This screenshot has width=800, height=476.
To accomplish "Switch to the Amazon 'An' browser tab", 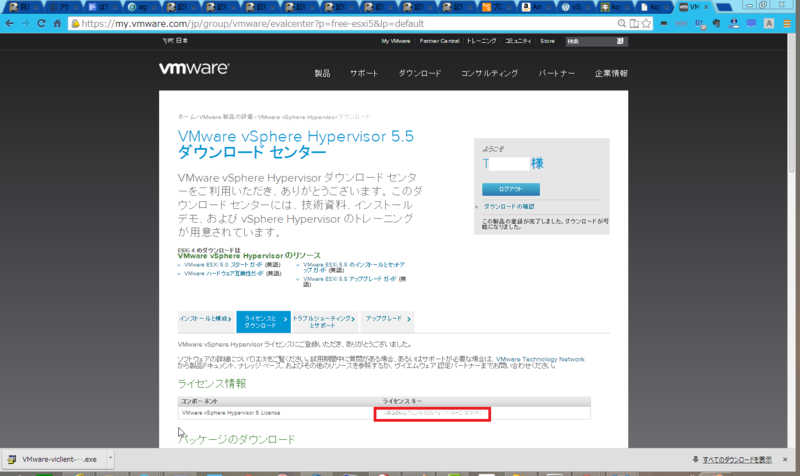I will [536, 7].
